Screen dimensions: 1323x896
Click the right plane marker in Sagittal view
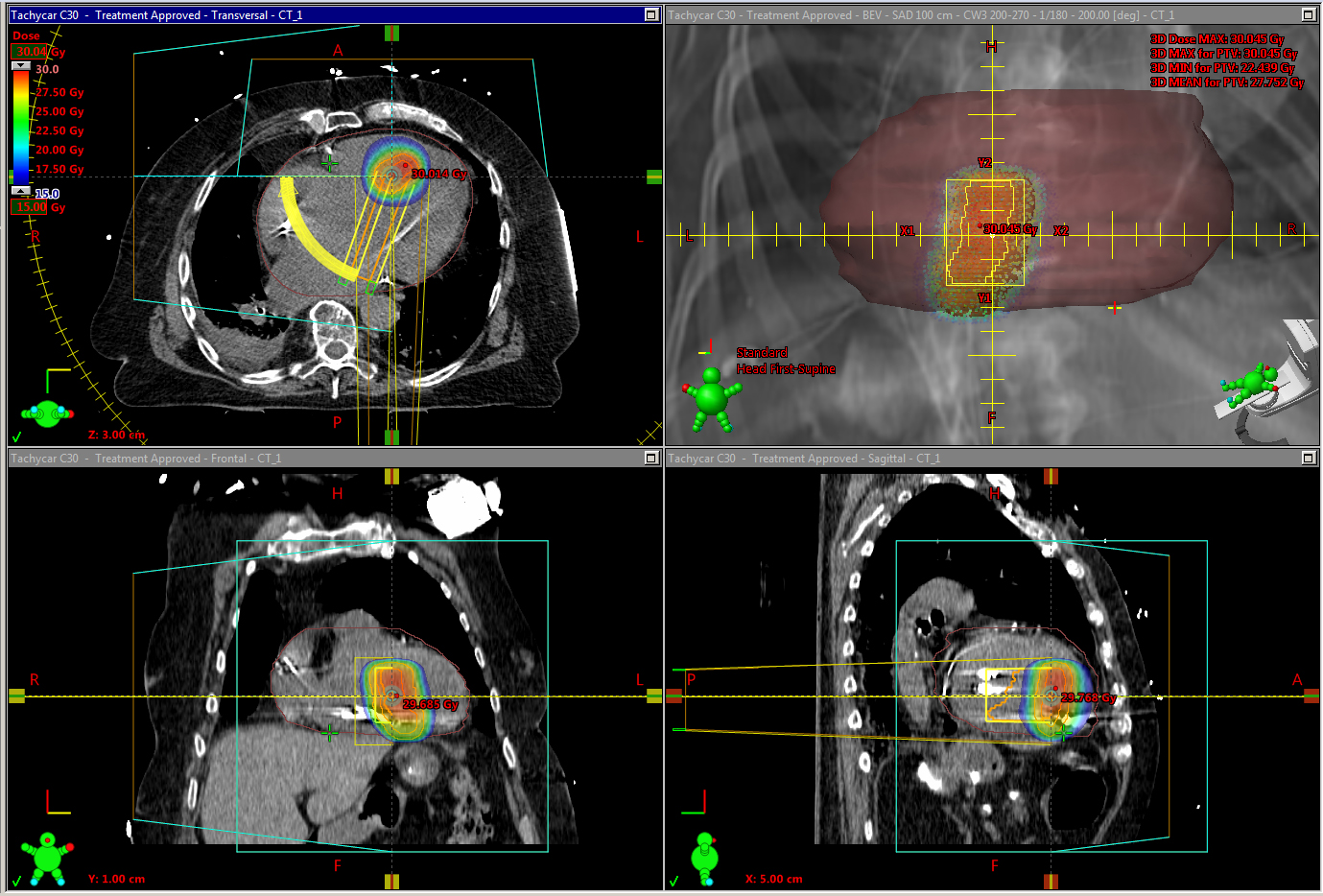point(1311,696)
